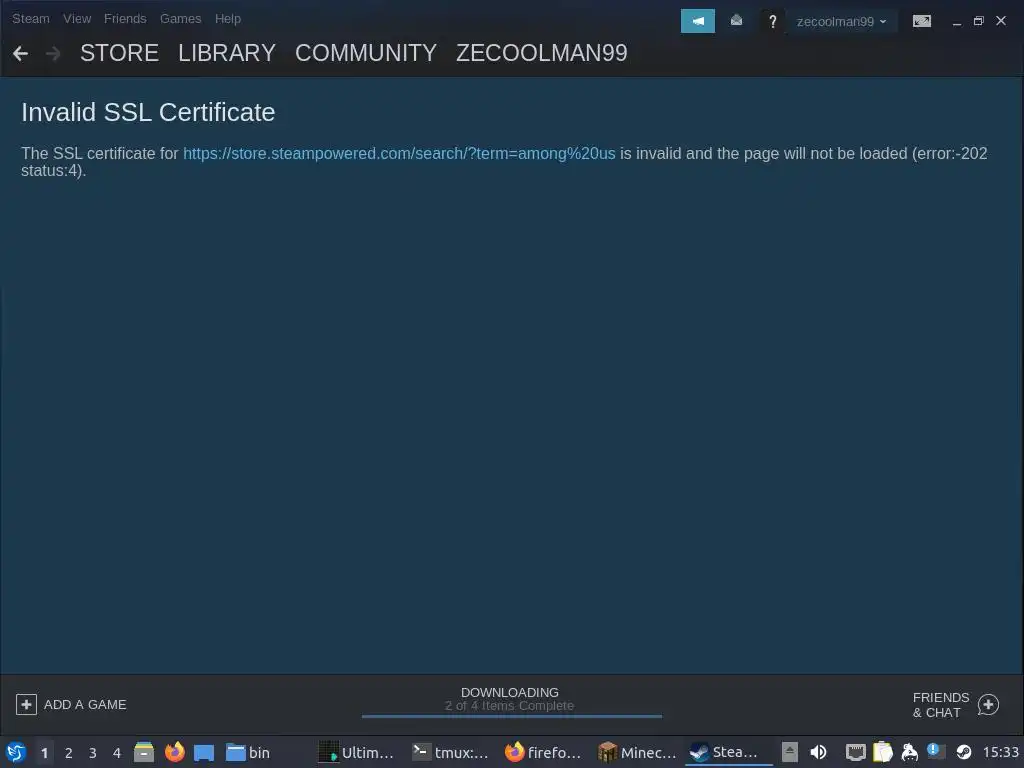Open the file cabinet launcher icon
This screenshot has width=1024, height=768.
pyautogui.click(x=144, y=752)
